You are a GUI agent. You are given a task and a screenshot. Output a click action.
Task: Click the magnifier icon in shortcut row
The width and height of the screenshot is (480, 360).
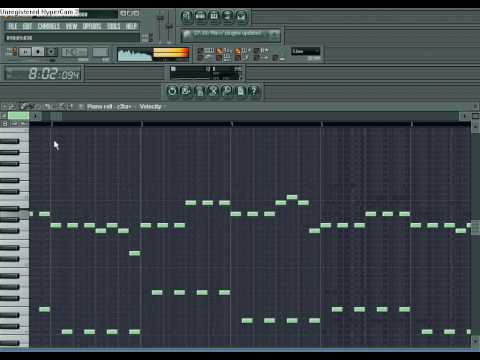227,91
